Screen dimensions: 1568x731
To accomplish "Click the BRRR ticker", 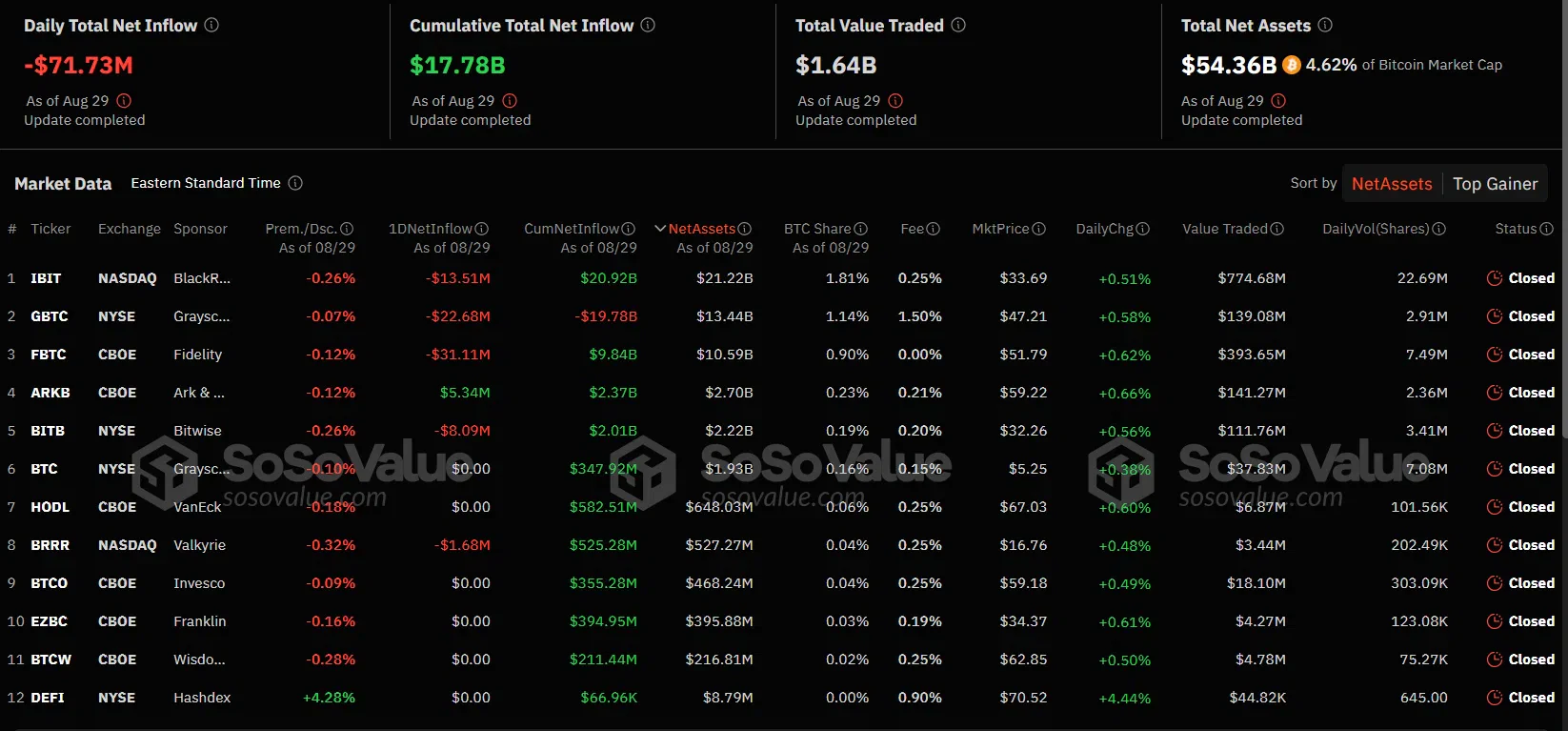I will [x=50, y=545].
